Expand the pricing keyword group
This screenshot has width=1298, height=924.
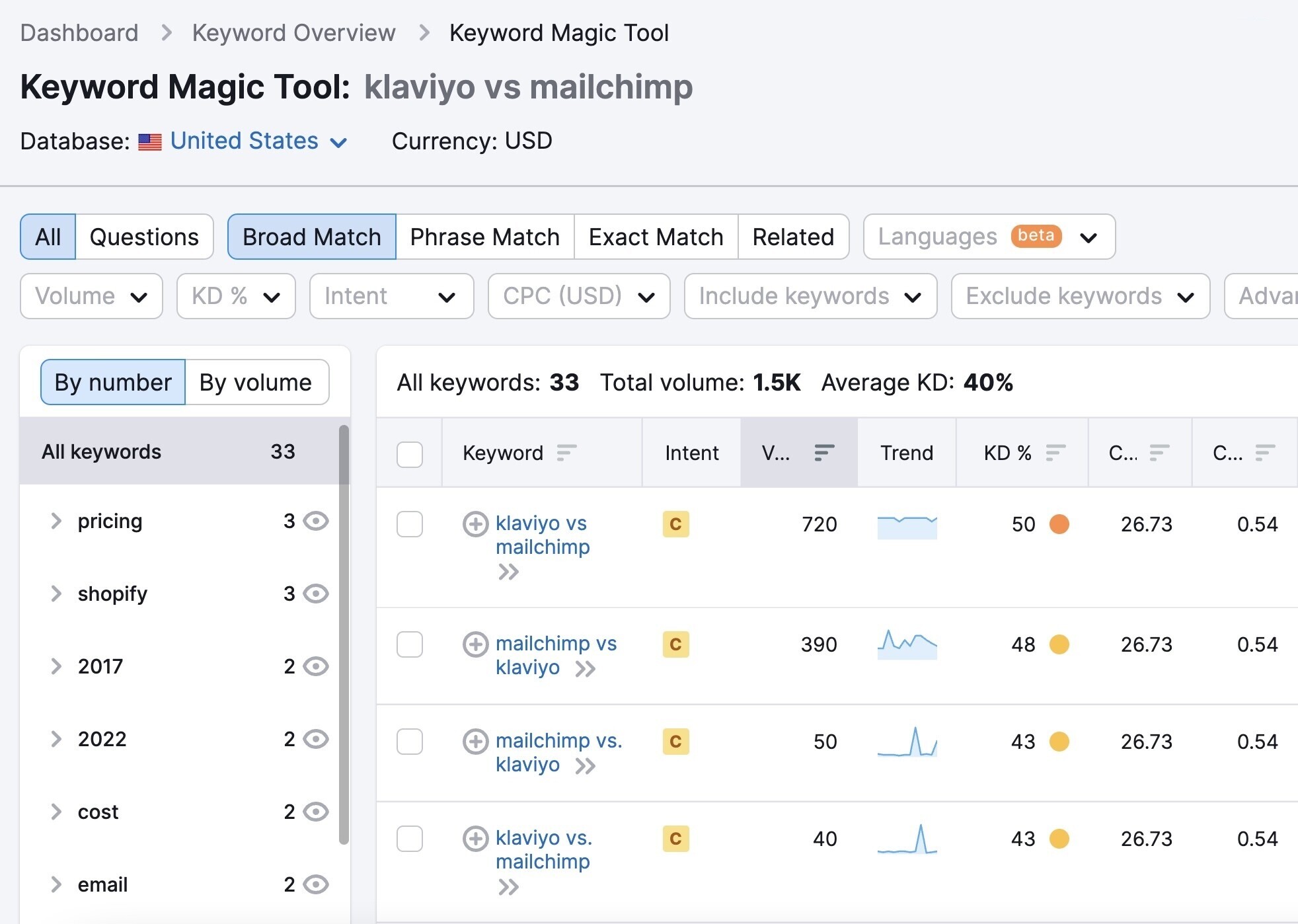pos(56,521)
